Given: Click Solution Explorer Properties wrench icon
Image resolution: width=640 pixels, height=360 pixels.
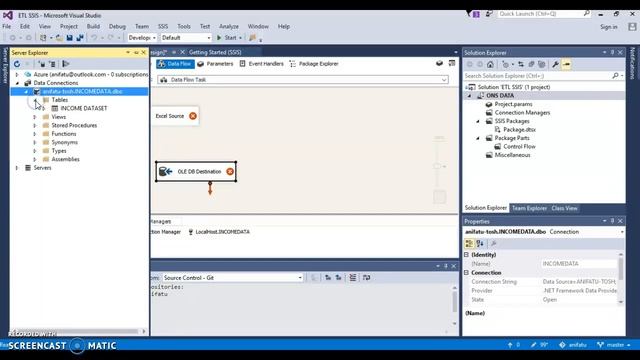Looking at the screenshot, I should click(556, 64).
